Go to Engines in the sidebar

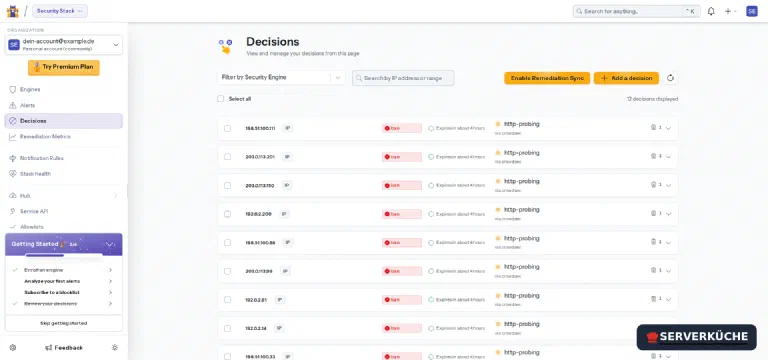[x=64, y=90]
